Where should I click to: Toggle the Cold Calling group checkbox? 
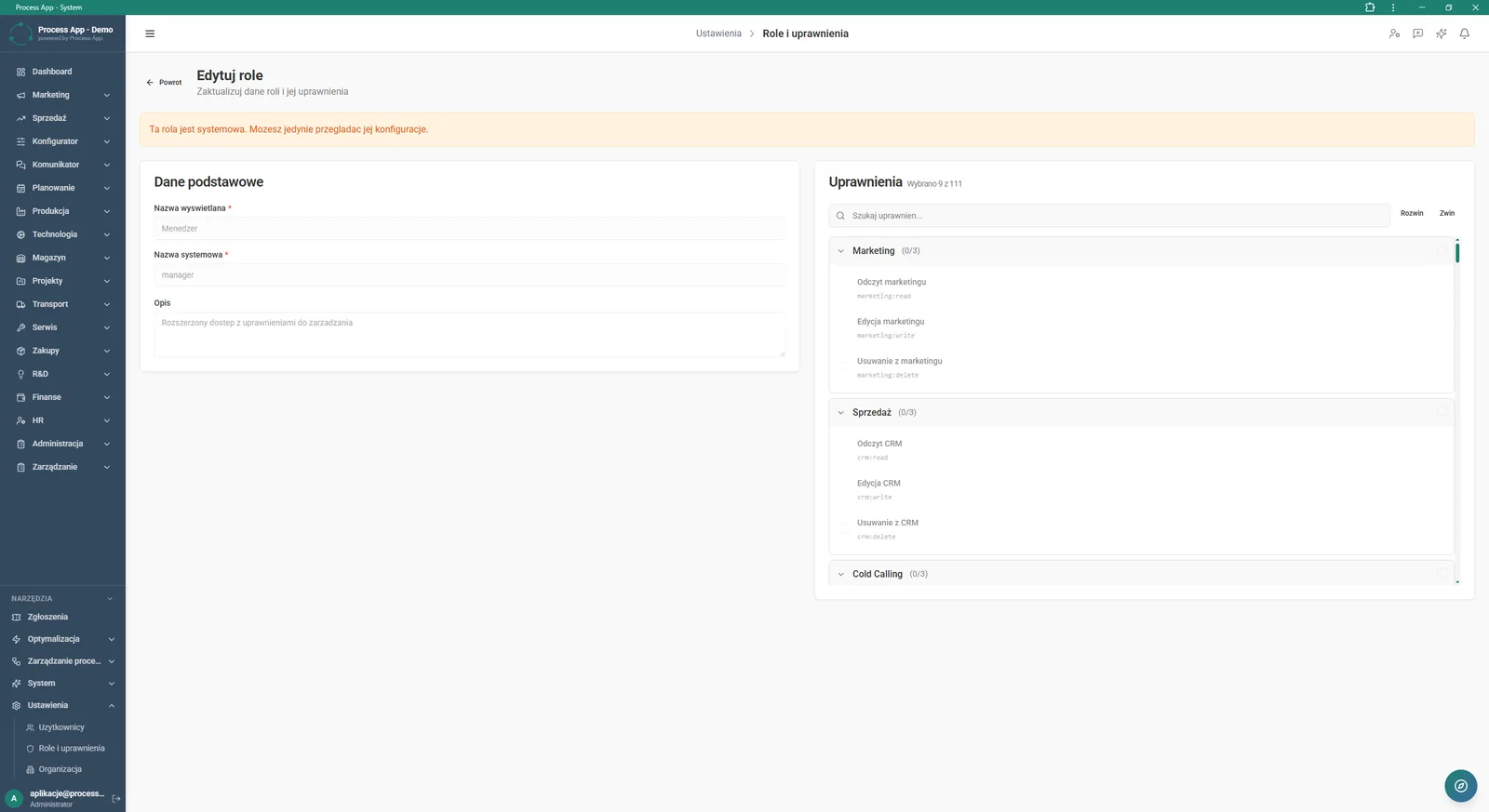tap(1442, 574)
